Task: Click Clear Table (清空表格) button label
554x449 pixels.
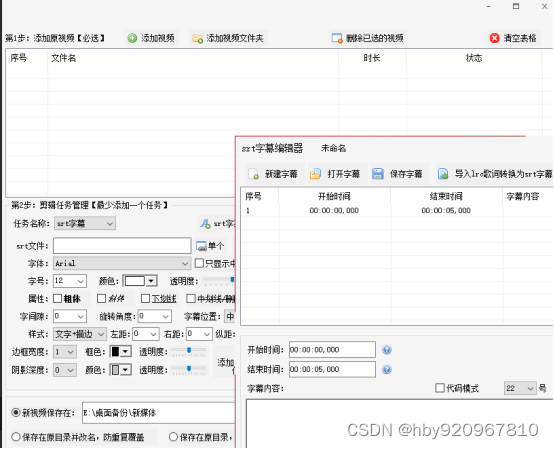Action: [520, 38]
